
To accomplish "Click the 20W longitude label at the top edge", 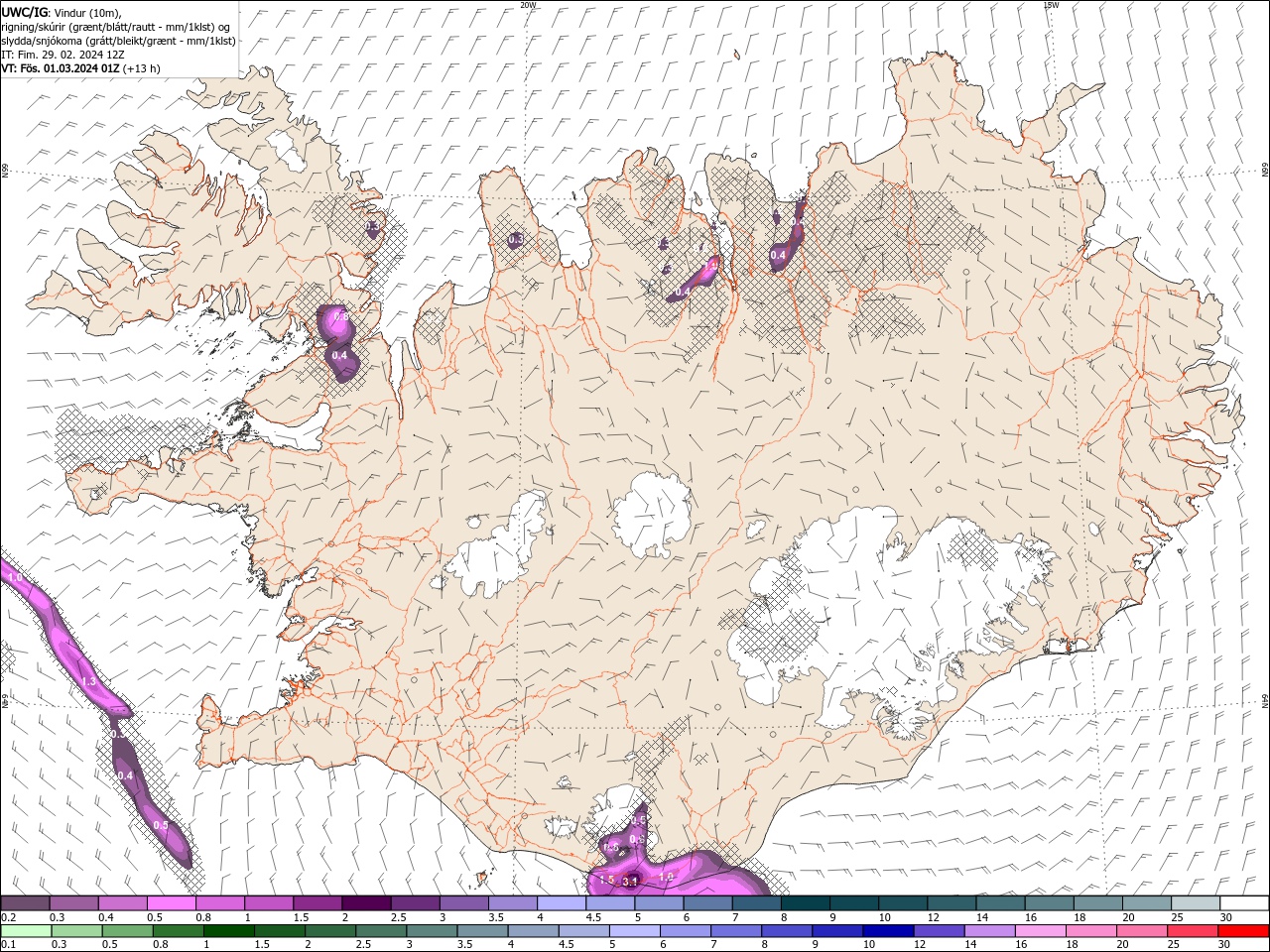I will [x=528, y=5].
